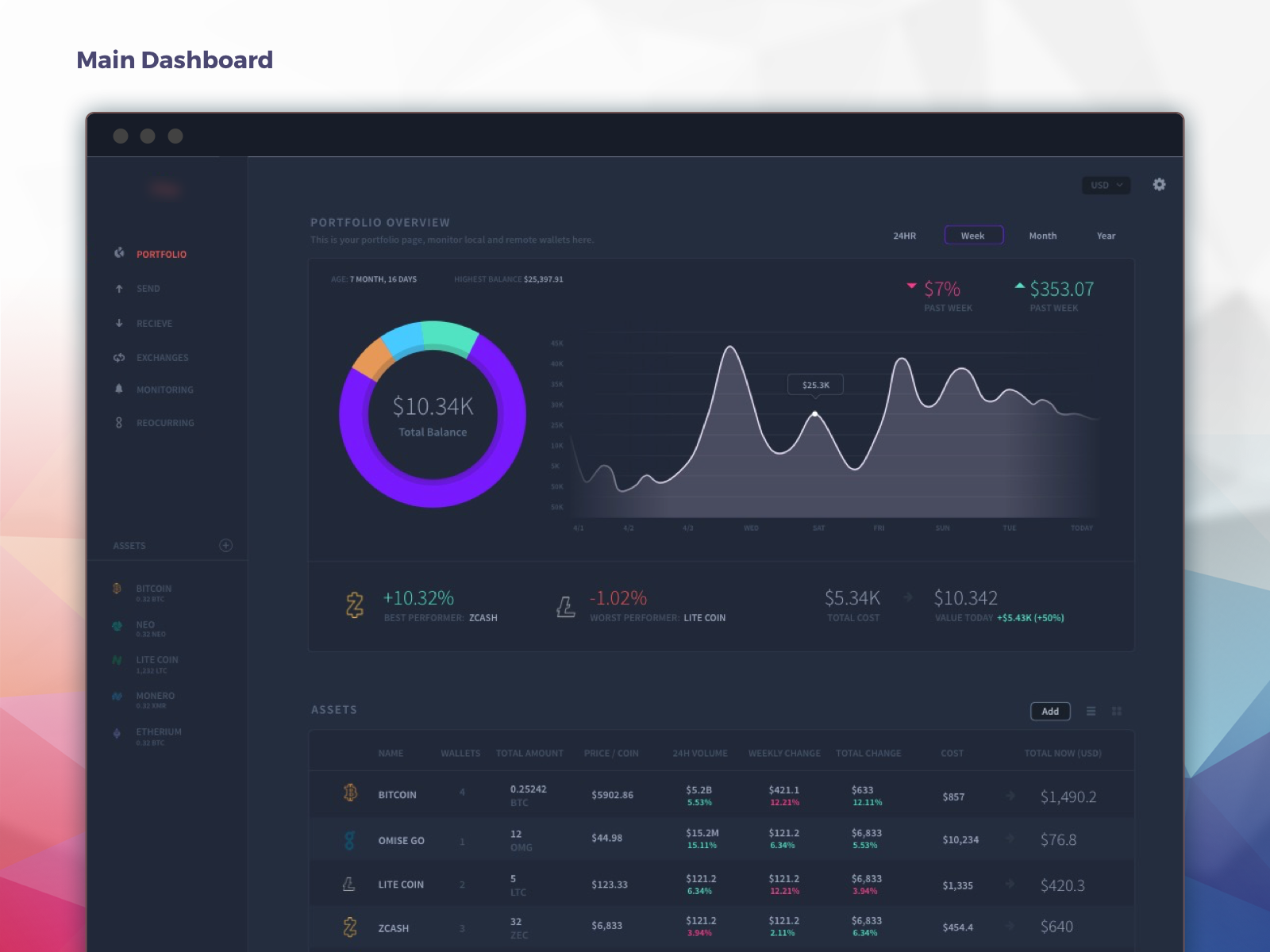1270x952 pixels.
Task: Switch assets to grid view
Action: tap(1117, 712)
